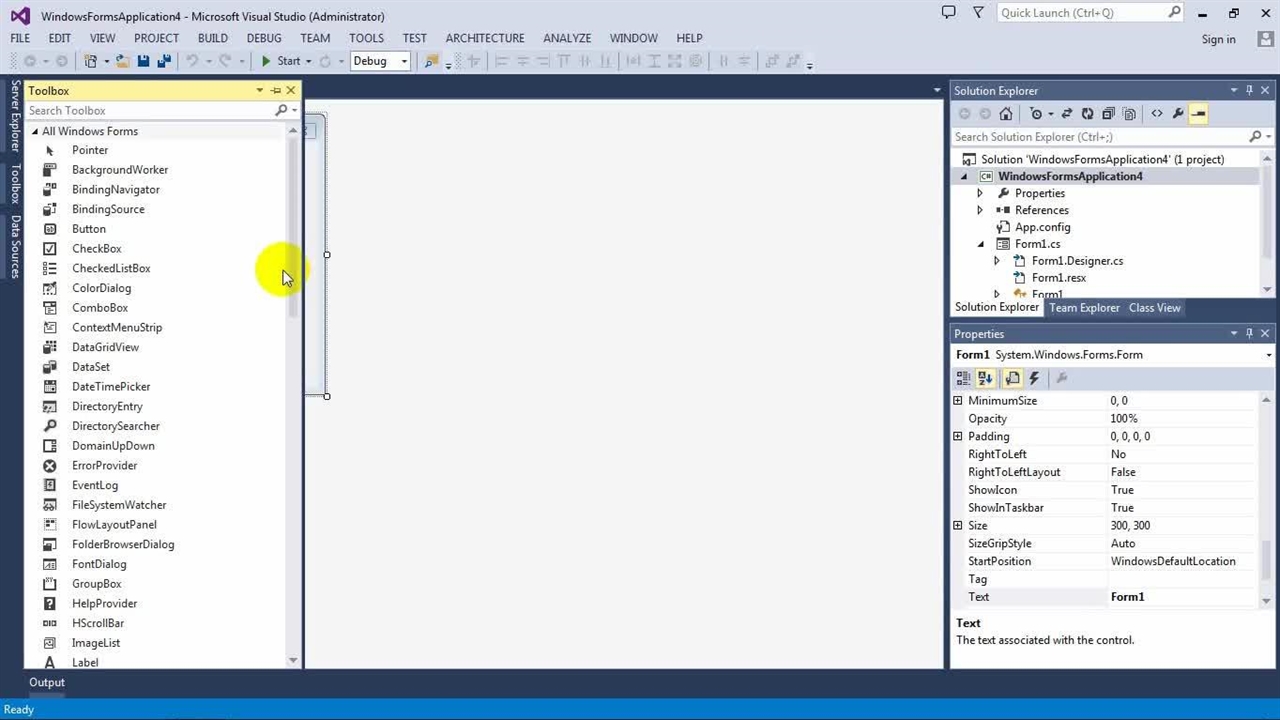Open the Debug configuration dropdown

point(404,61)
